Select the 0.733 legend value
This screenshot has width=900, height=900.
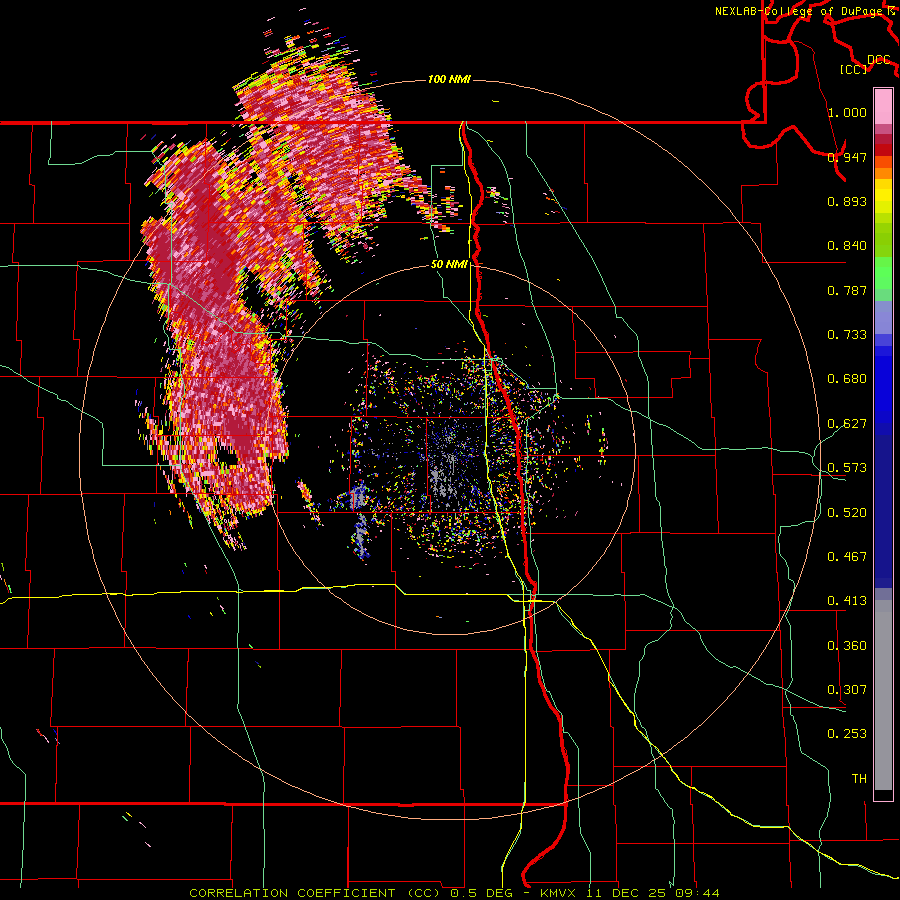click(x=847, y=335)
